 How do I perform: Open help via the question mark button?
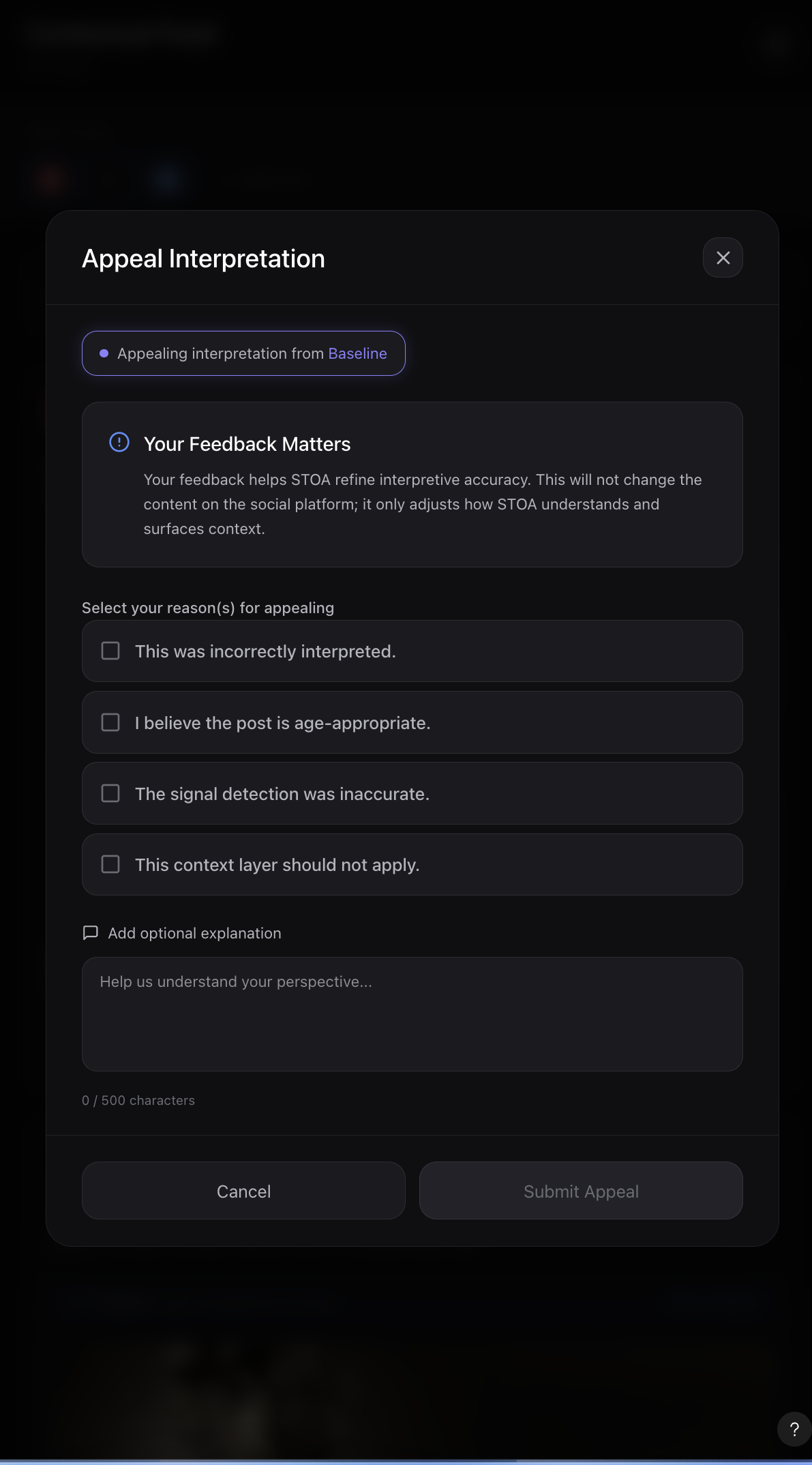(794, 1429)
